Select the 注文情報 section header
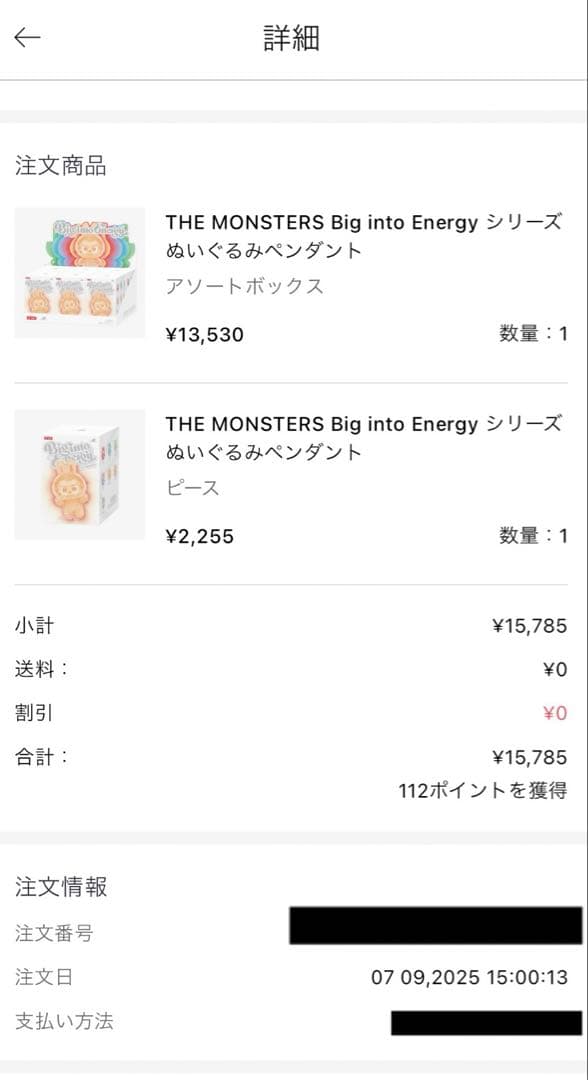This screenshot has height=1080, width=588. click(58, 887)
